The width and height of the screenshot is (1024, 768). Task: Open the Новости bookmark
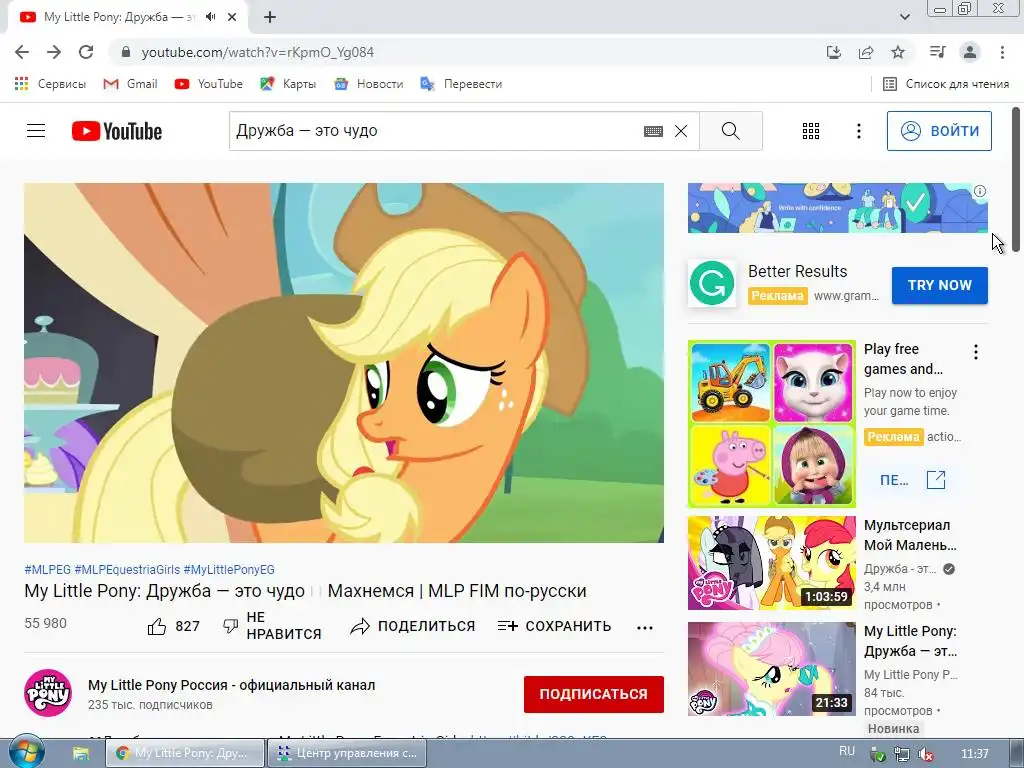click(369, 84)
